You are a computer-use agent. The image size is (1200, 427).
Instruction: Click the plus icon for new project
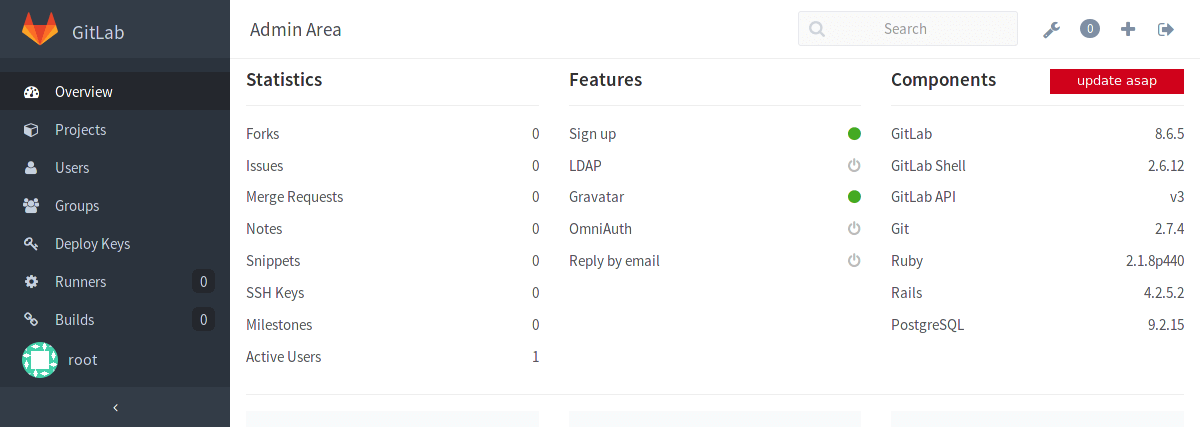click(x=1128, y=29)
